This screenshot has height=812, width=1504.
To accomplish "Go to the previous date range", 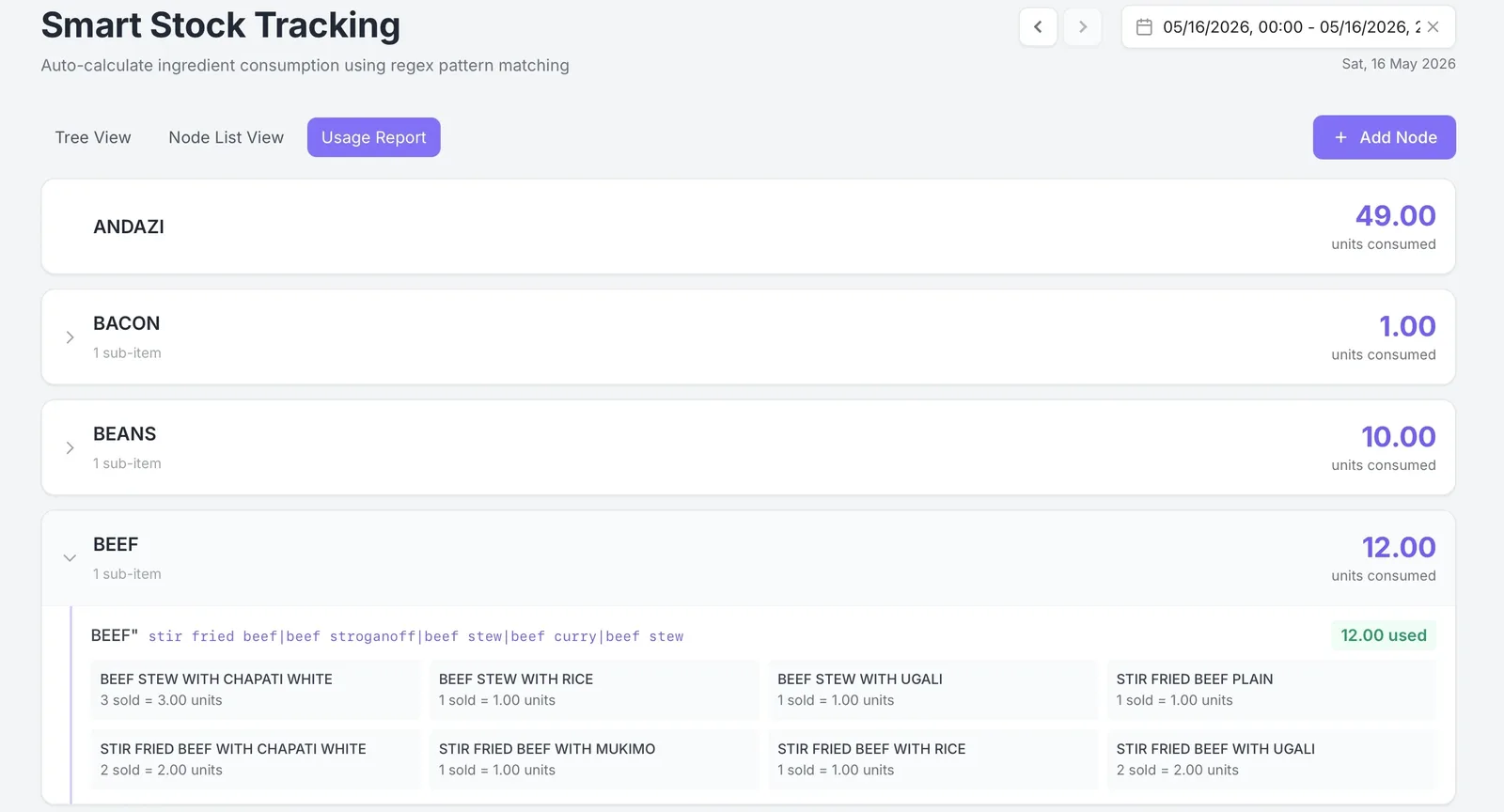I will pyautogui.click(x=1038, y=27).
